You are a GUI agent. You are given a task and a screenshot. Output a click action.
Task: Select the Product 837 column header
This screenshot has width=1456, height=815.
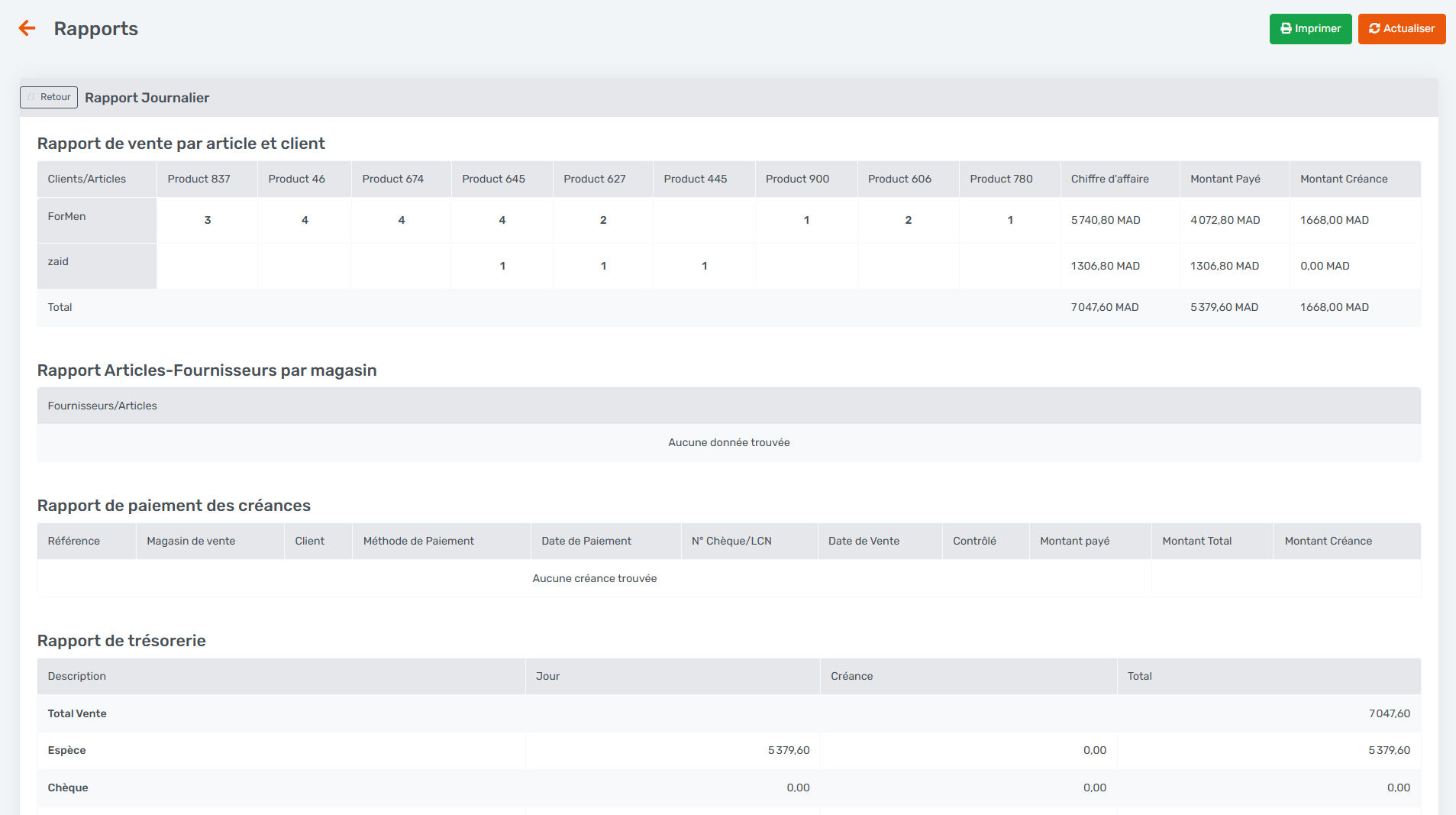199,179
